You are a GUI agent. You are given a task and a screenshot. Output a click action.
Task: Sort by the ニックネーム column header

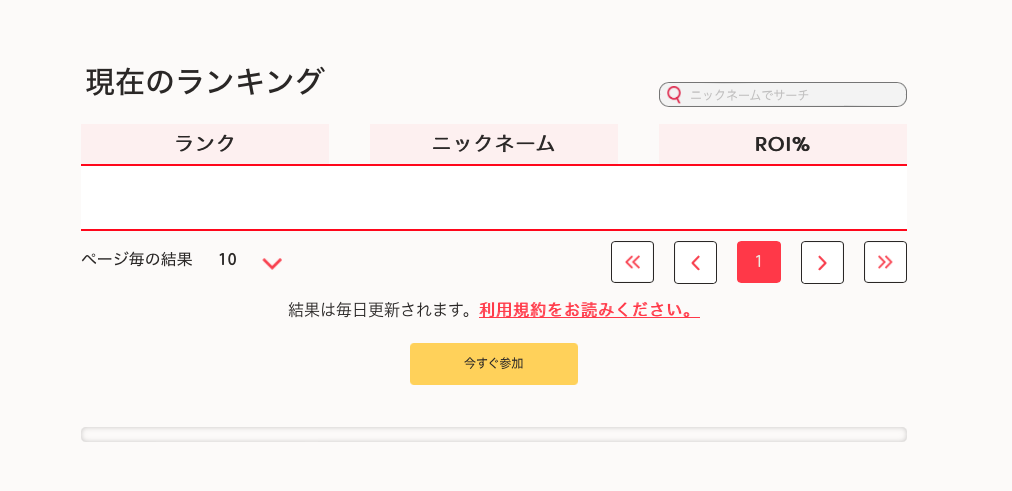tap(493, 144)
